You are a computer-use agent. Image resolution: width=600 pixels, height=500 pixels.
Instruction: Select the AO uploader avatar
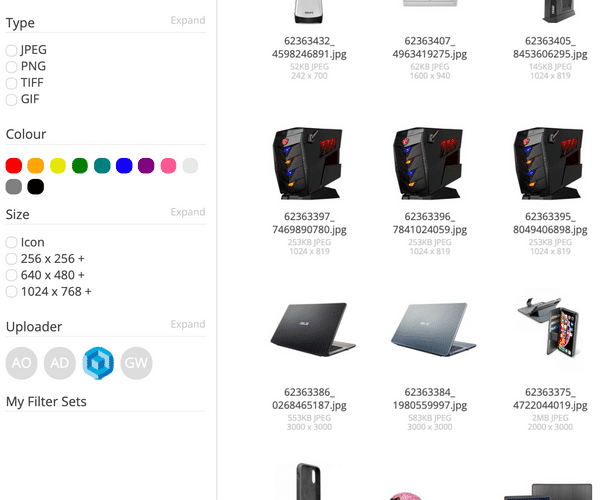point(21,363)
